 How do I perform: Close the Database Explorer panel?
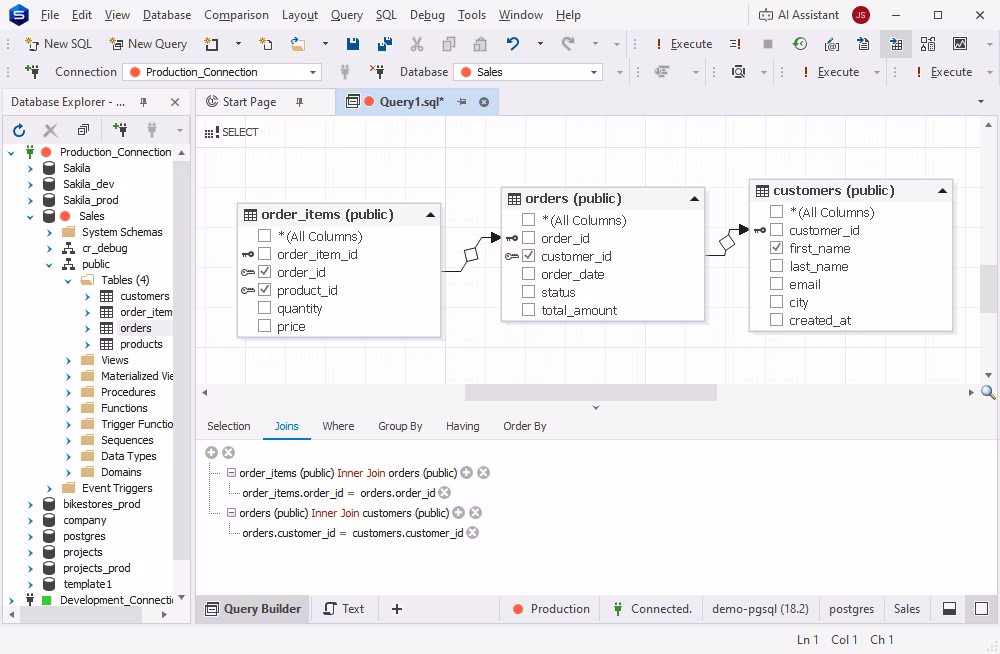coord(175,102)
